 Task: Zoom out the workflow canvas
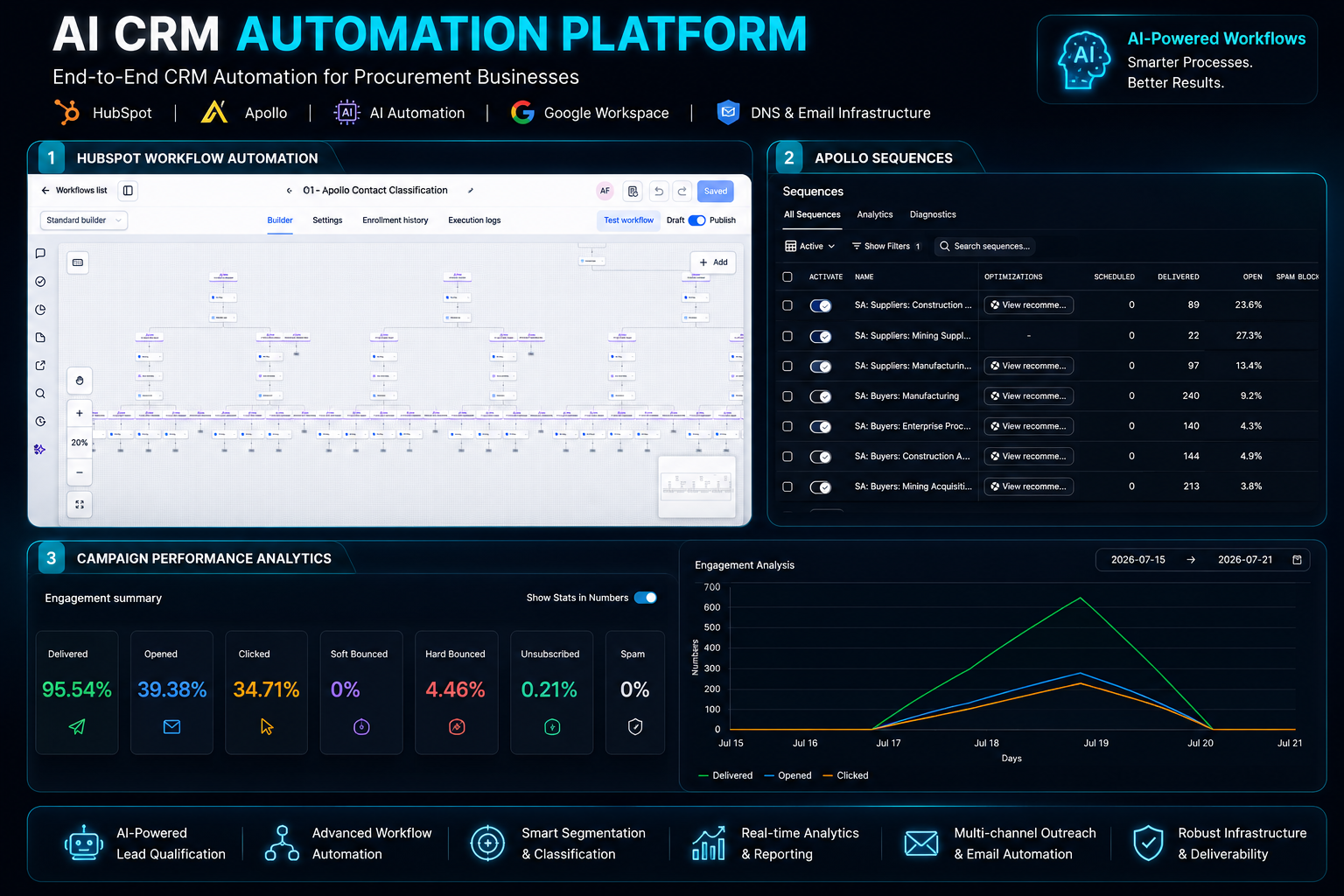point(80,472)
